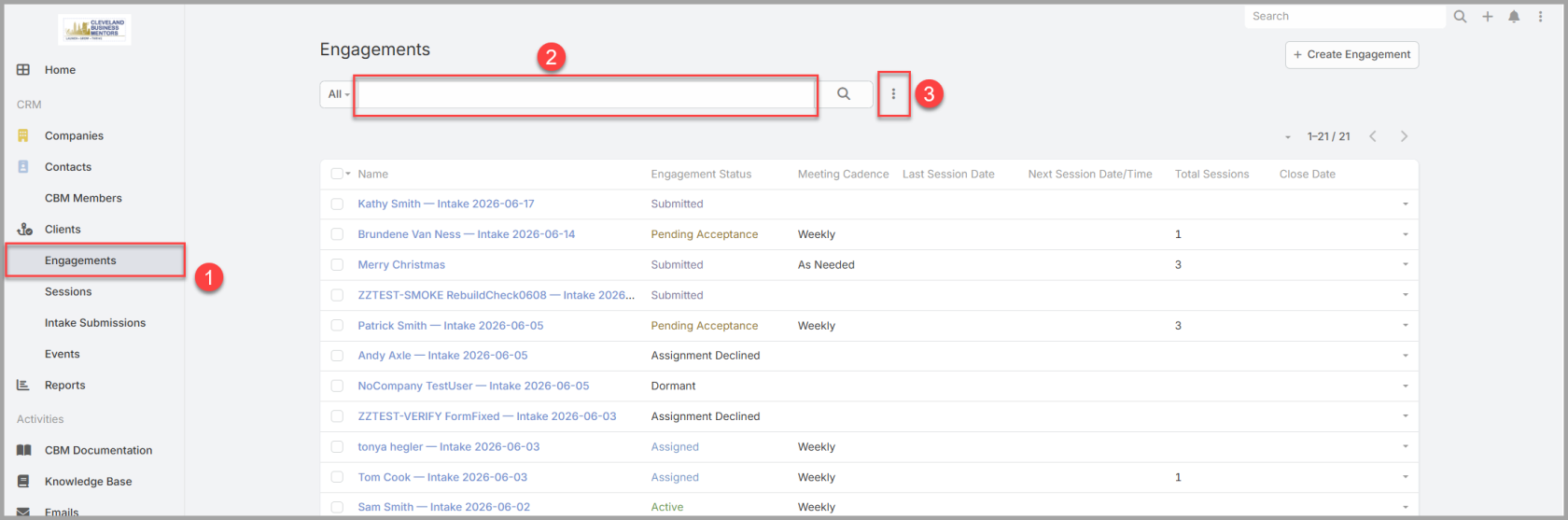Open Sam Smith — Intake 2026-06-02 engagement

coord(443,508)
